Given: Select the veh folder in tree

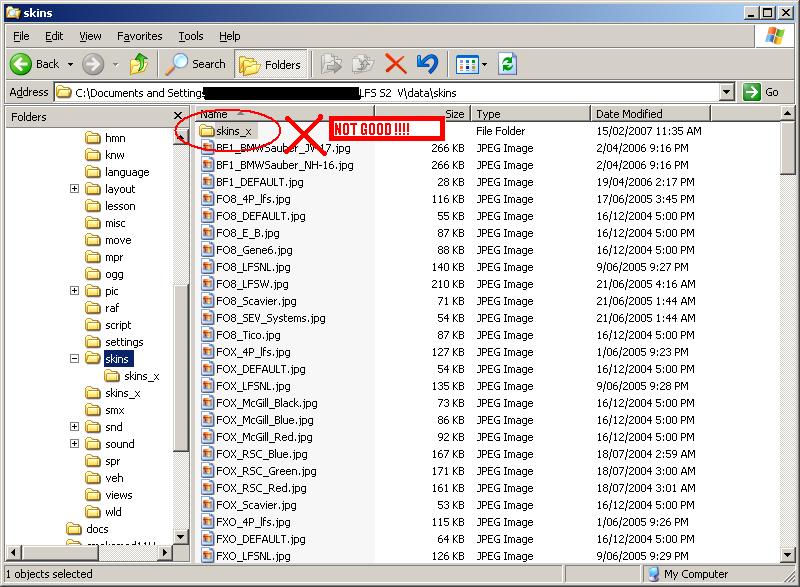Looking at the screenshot, I should tap(114, 478).
